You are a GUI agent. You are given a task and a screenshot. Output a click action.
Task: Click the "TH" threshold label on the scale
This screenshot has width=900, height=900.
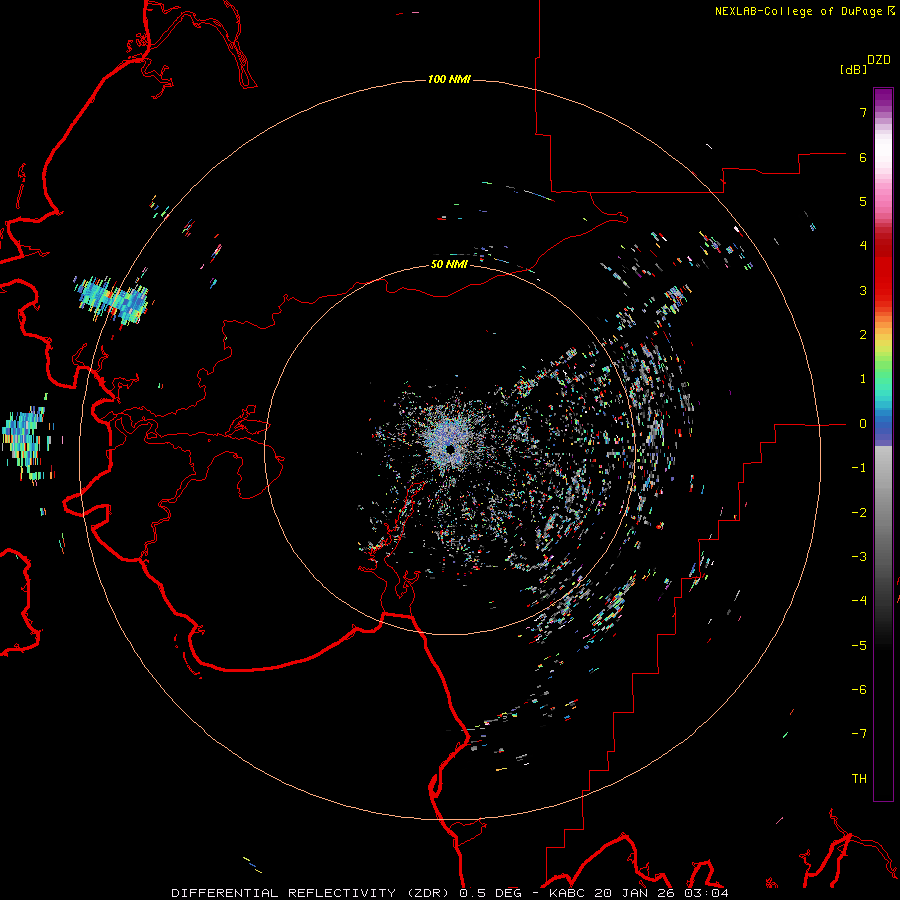(x=859, y=779)
